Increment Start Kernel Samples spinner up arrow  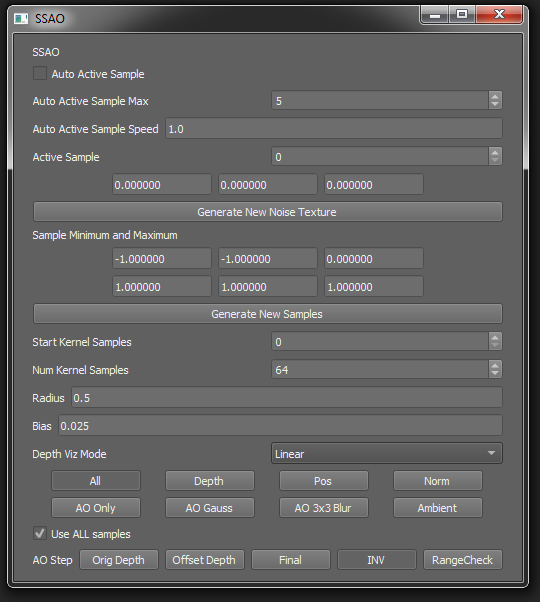point(495,337)
